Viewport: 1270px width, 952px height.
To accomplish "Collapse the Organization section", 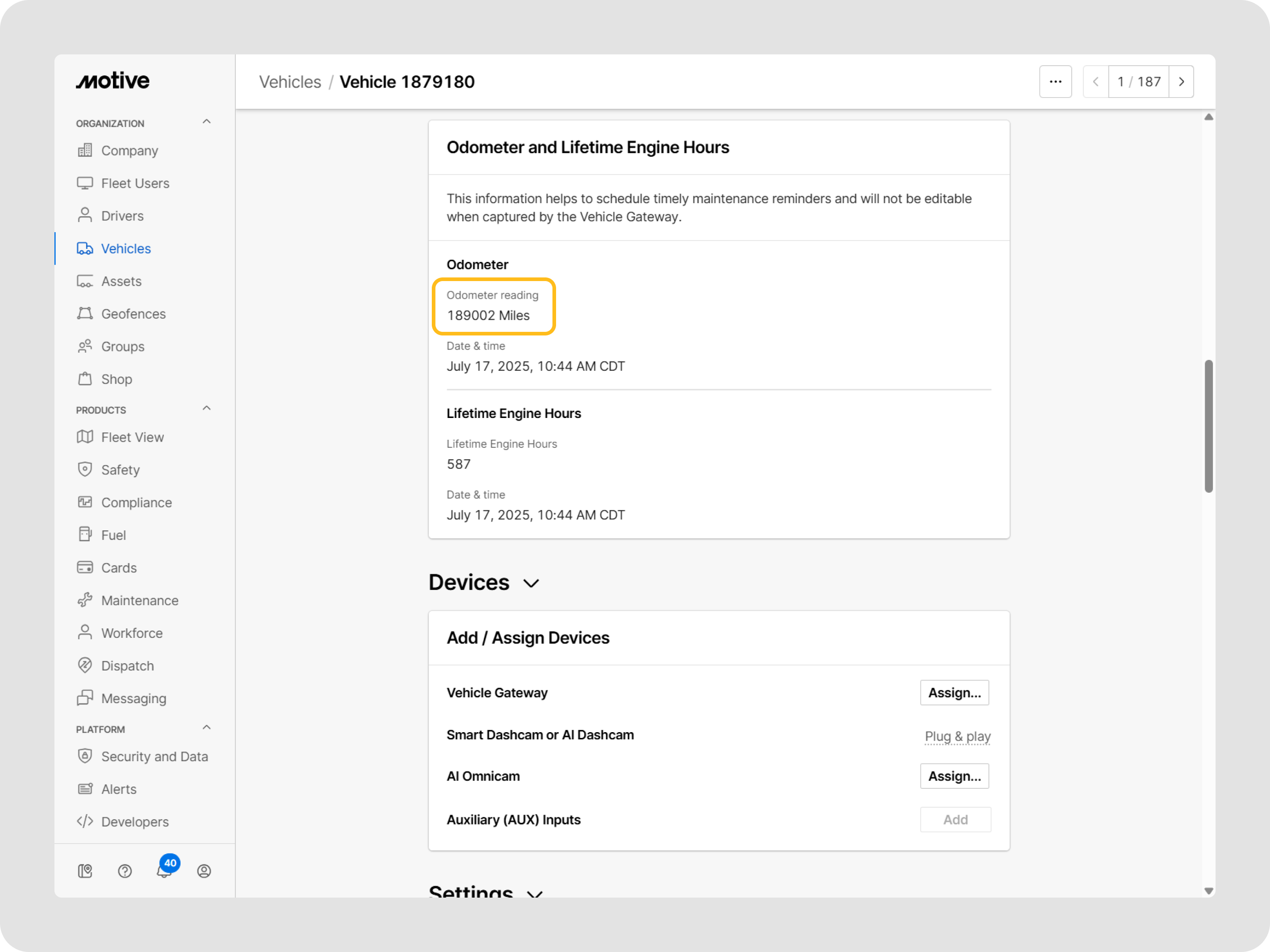I will tap(207, 121).
